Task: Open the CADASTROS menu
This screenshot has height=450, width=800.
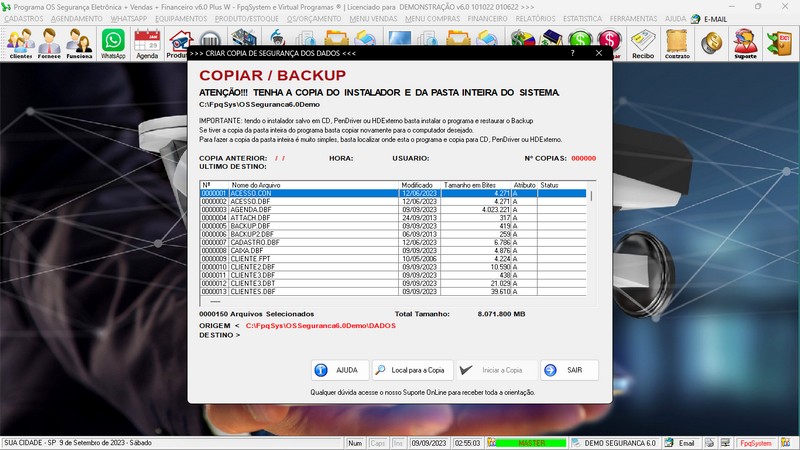Action: click(x=23, y=19)
